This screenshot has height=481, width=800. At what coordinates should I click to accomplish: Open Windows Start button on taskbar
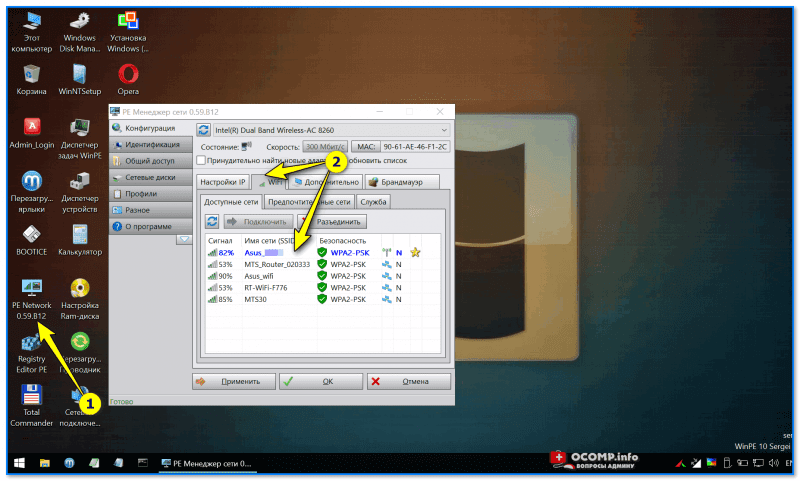(19, 463)
